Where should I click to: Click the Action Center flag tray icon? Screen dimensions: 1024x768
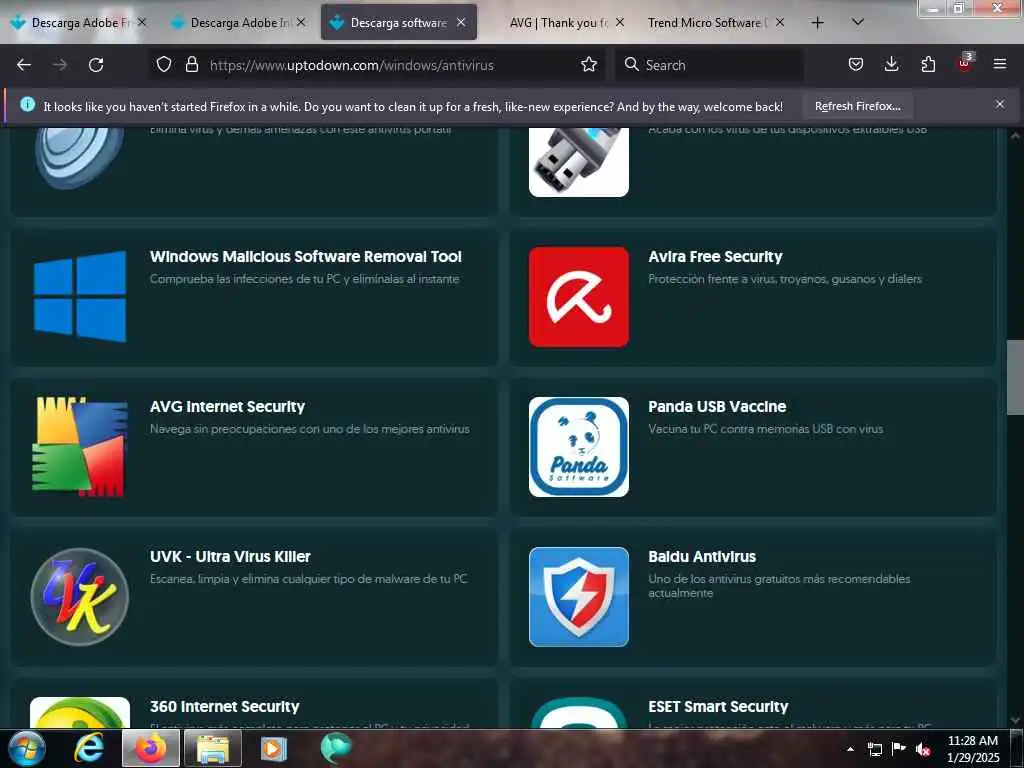tap(899, 749)
